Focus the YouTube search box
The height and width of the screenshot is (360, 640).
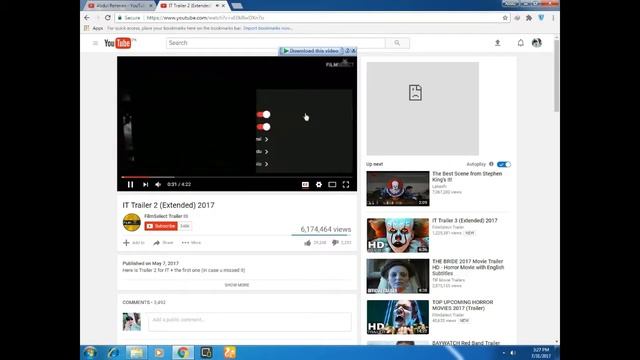[x=276, y=43]
